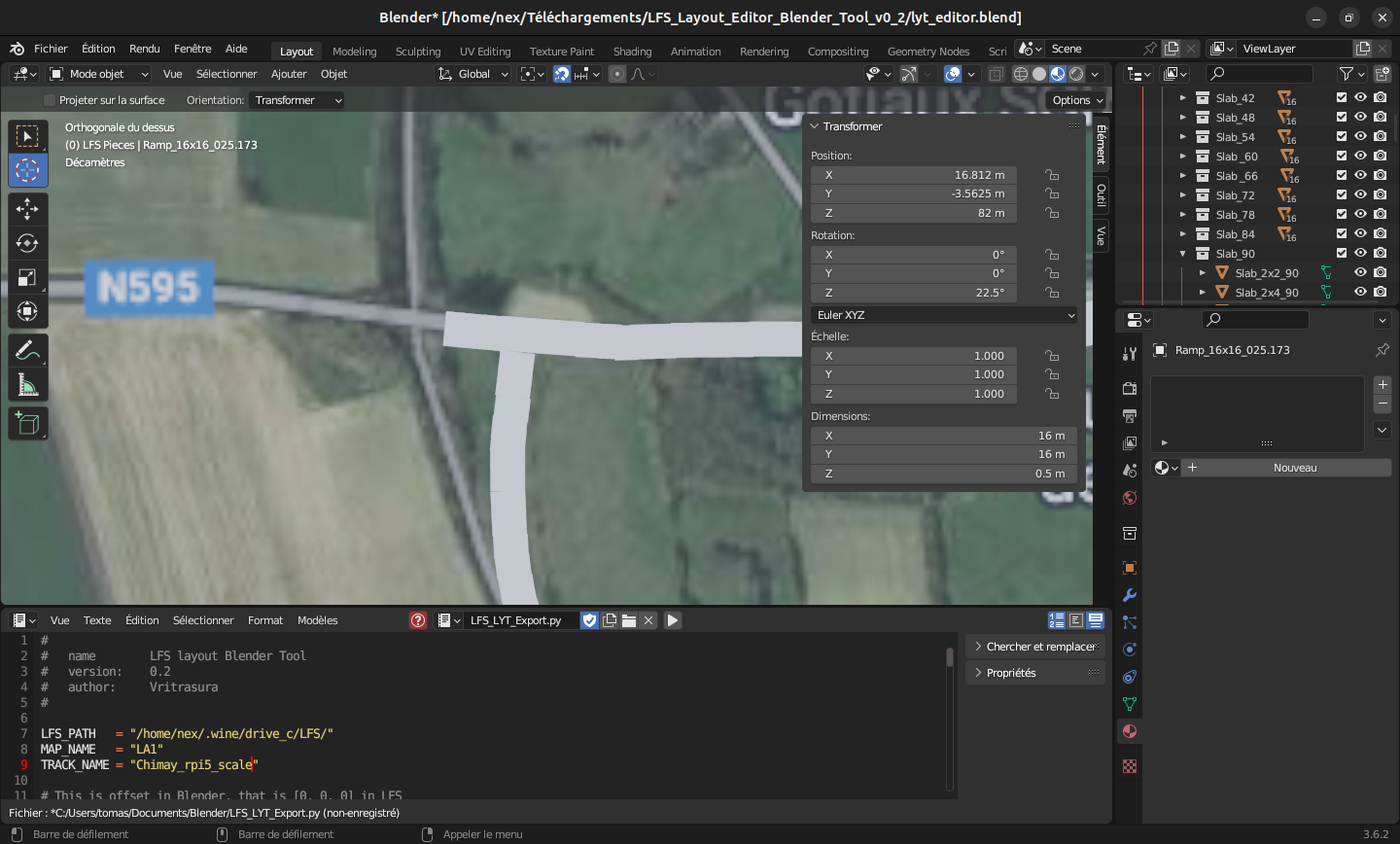Open the Tool properties tab
1400x844 pixels.
(1130, 354)
